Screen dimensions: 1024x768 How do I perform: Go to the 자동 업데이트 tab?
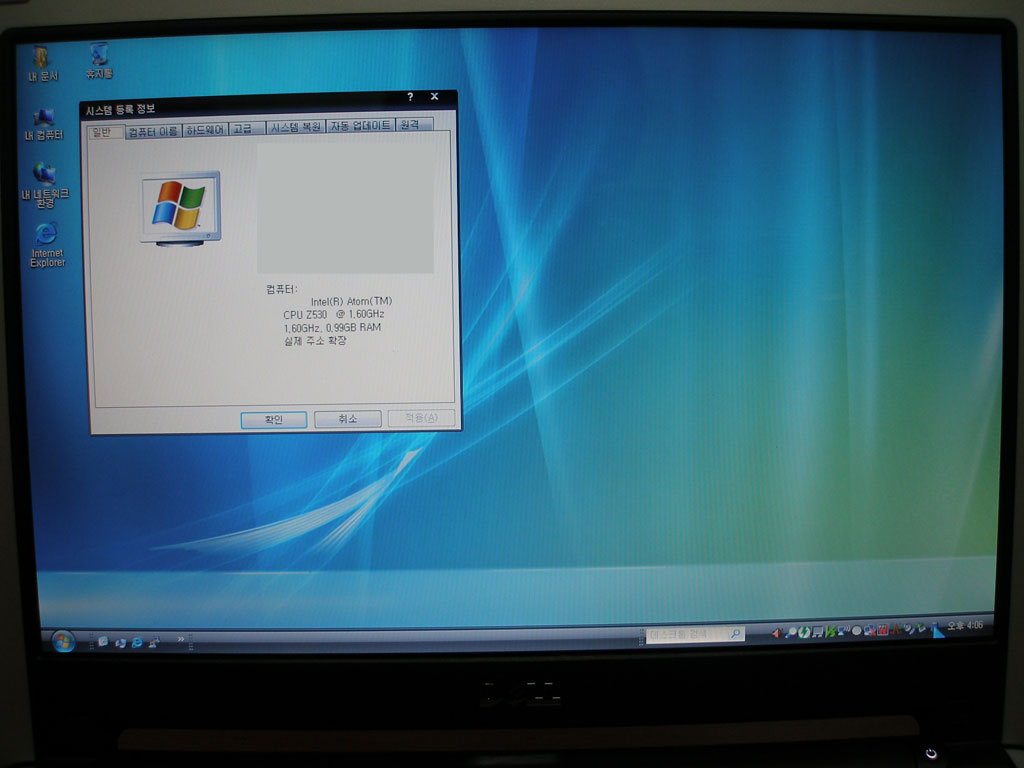coord(360,126)
